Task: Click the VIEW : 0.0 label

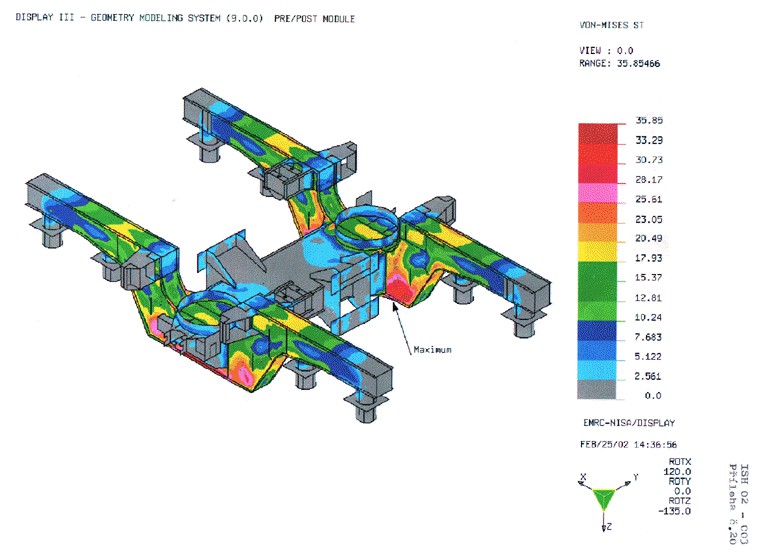Action: tap(606, 50)
